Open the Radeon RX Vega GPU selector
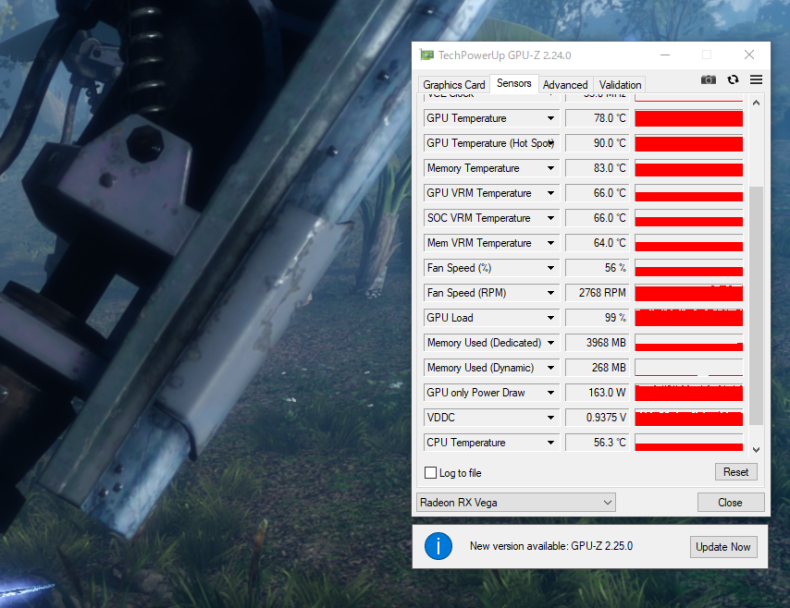Screen dimensions: 790x608 point(516,502)
